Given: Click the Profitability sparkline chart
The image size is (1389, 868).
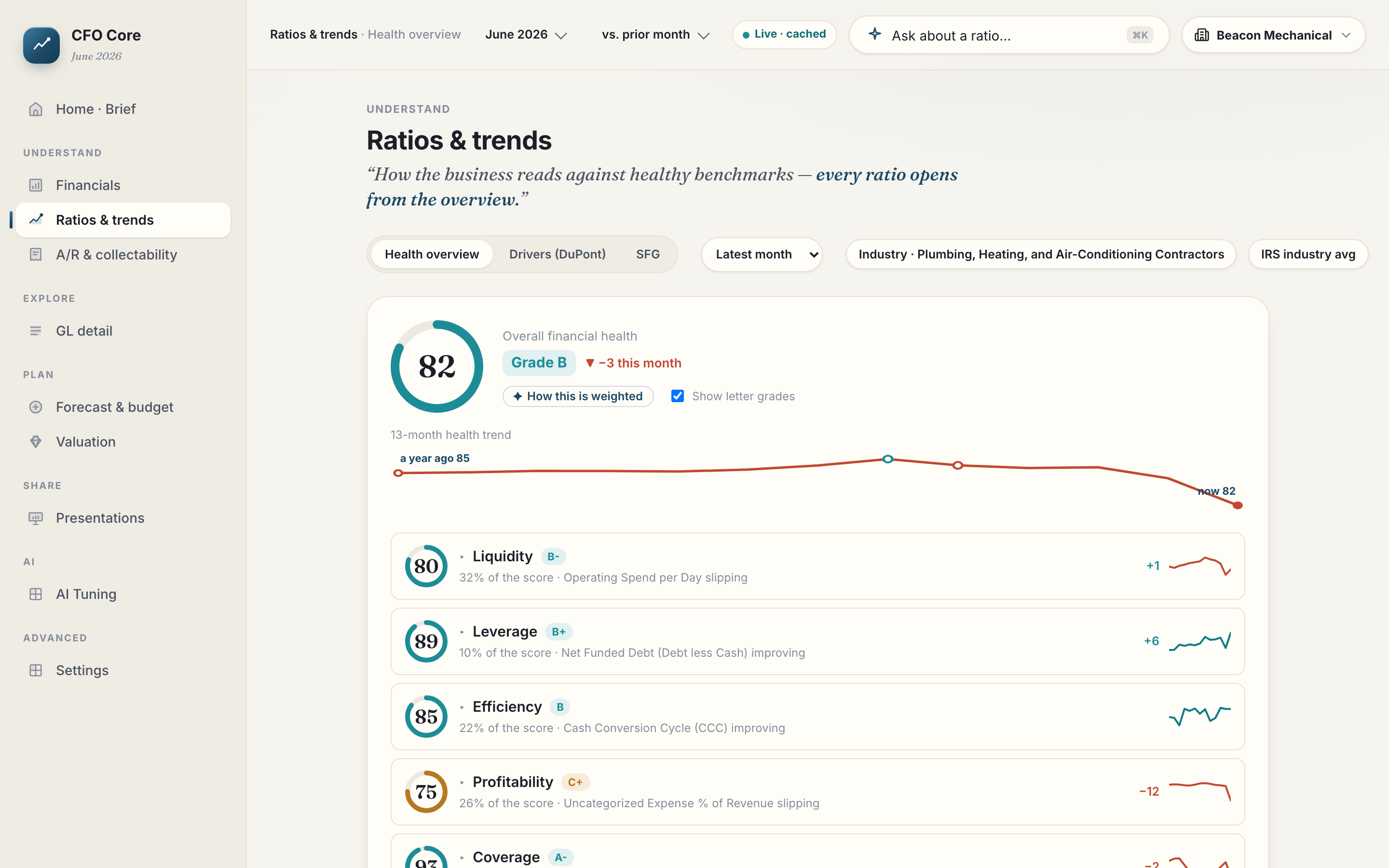Looking at the screenshot, I should click(x=1199, y=792).
